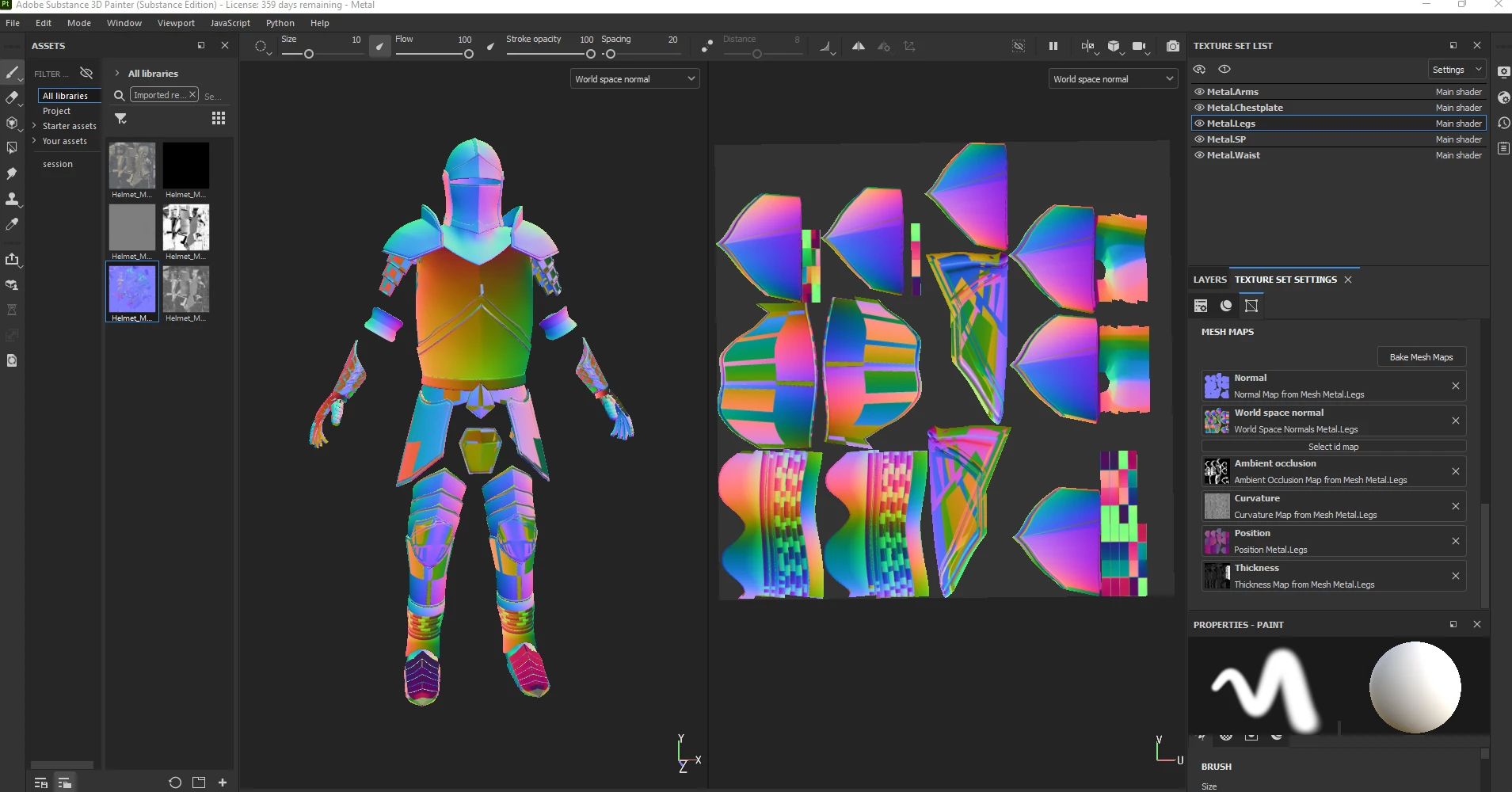
Task: Open the Mesh maps sub-tab icon
Action: (1251, 306)
